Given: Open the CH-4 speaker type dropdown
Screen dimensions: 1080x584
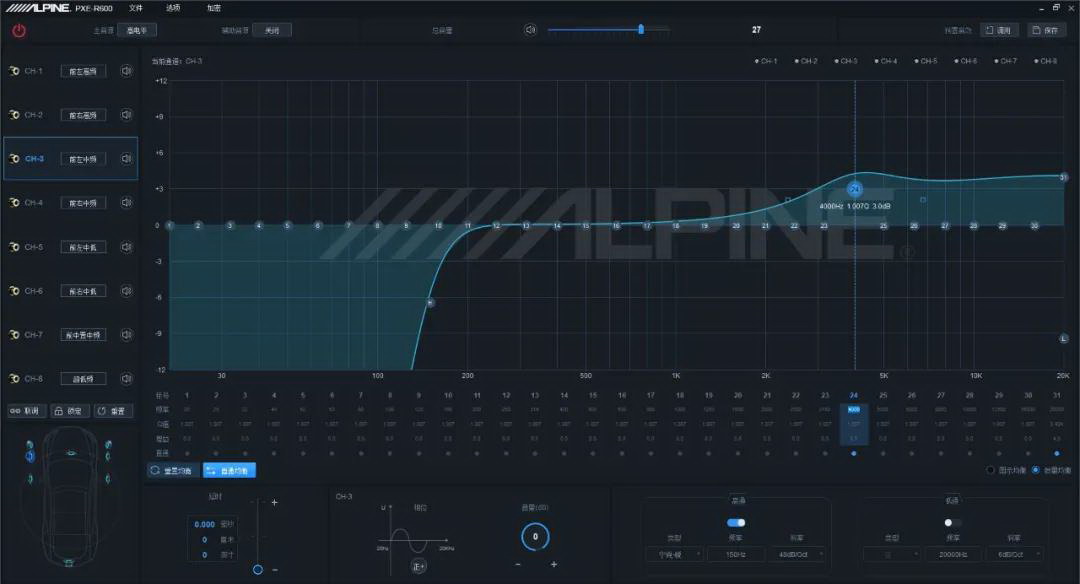Looking at the screenshot, I should 83,203.
